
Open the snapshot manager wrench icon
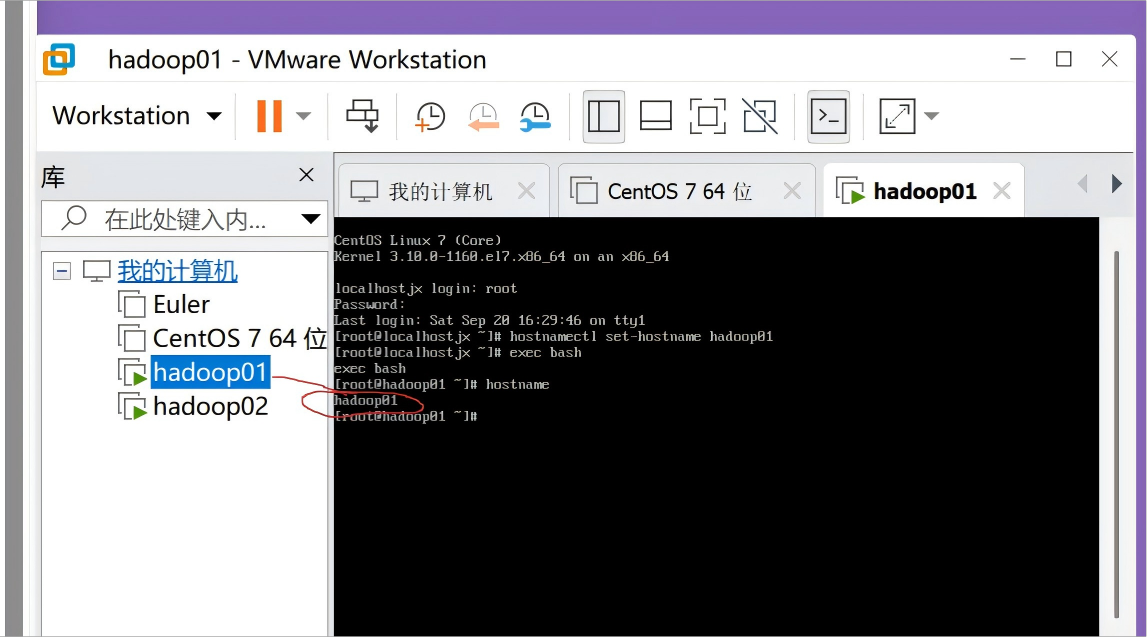pos(535,116)
